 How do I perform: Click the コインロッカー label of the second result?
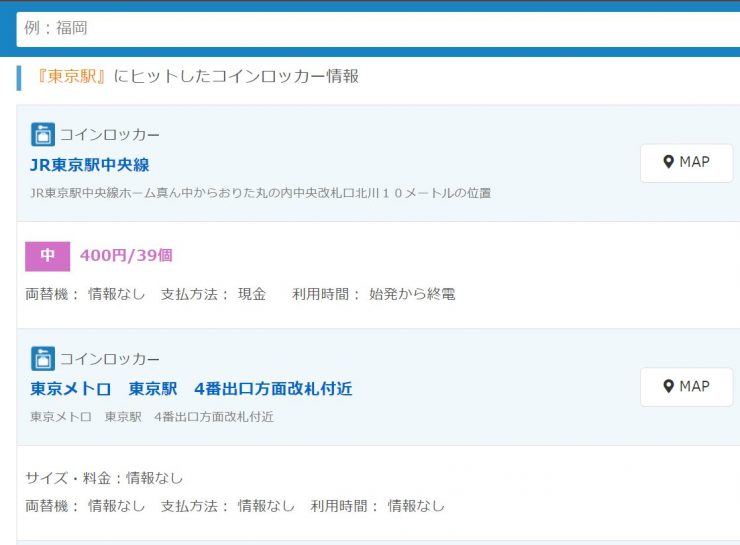110,359
